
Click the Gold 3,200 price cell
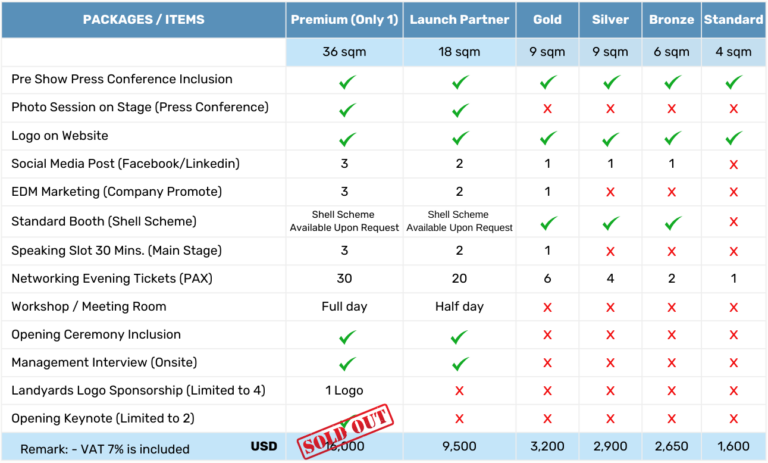point(547,448)
